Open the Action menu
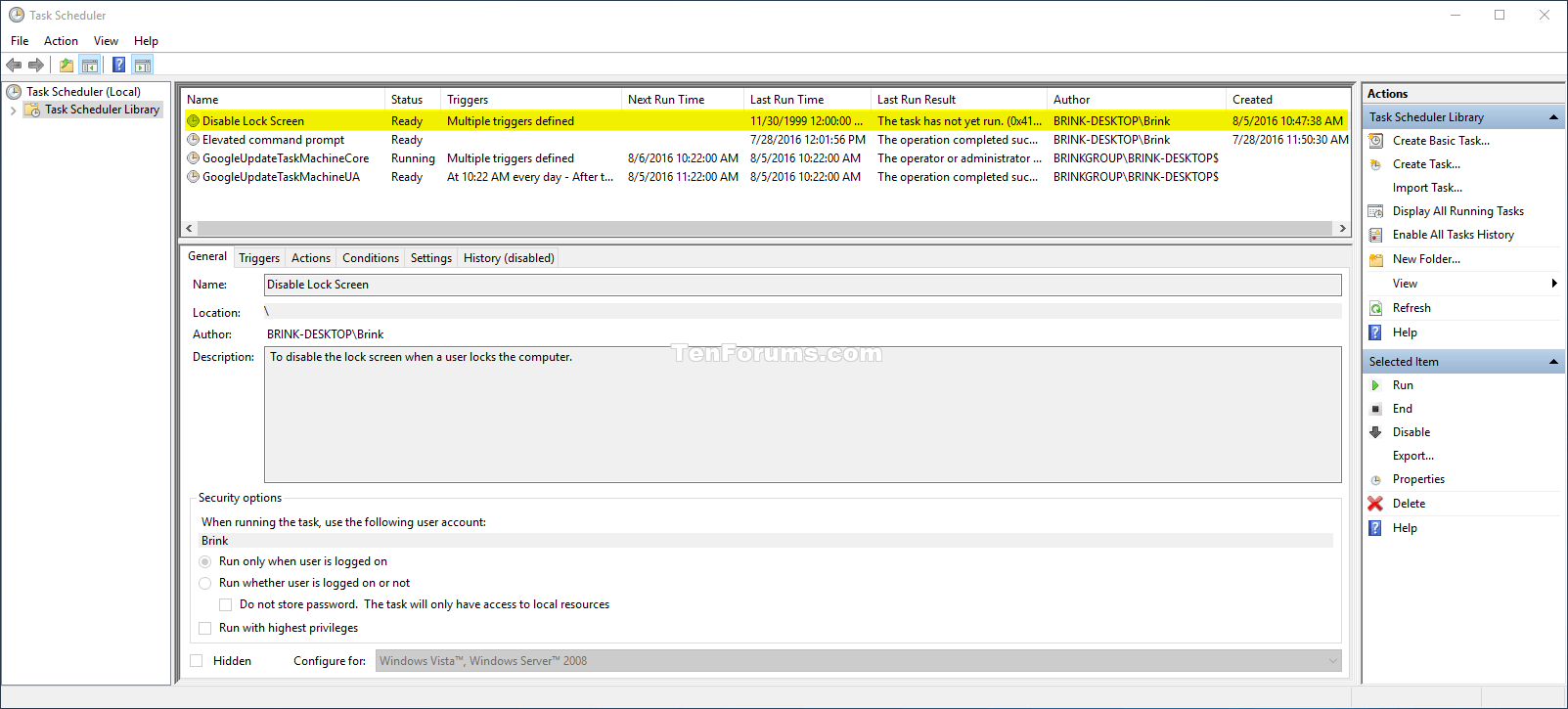1568x709 pixels. [x=61, y=41]
